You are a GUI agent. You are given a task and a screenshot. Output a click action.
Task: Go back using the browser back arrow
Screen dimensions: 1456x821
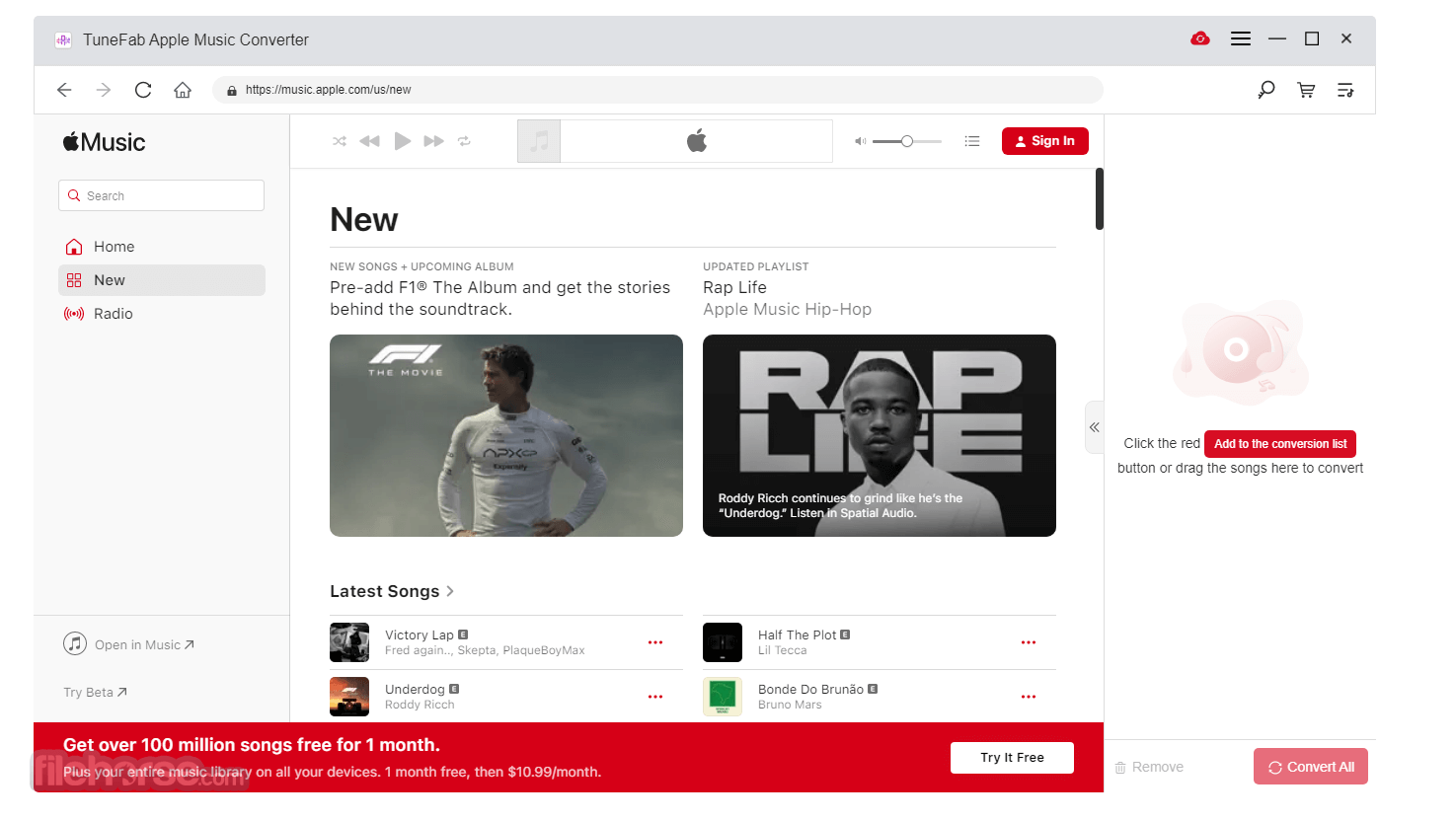(x=64, y=90)
